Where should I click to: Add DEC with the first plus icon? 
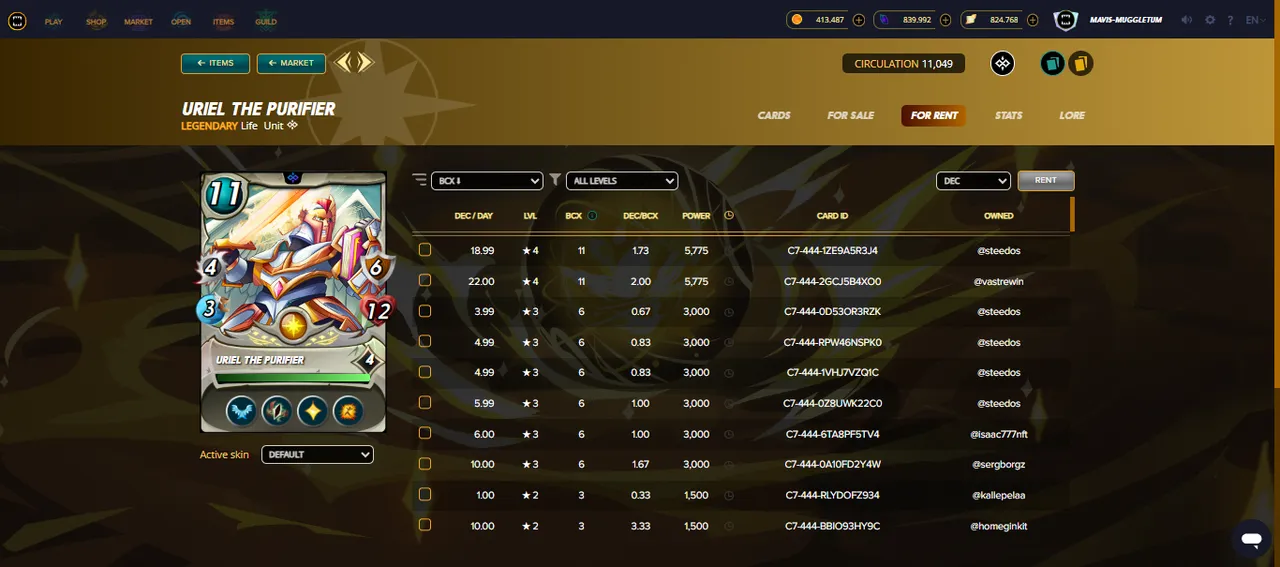click(x=859, y=20)
